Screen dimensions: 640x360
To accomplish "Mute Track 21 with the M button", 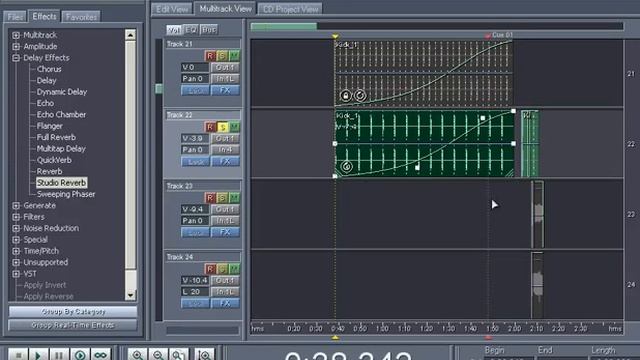I will tap(234, 56).
